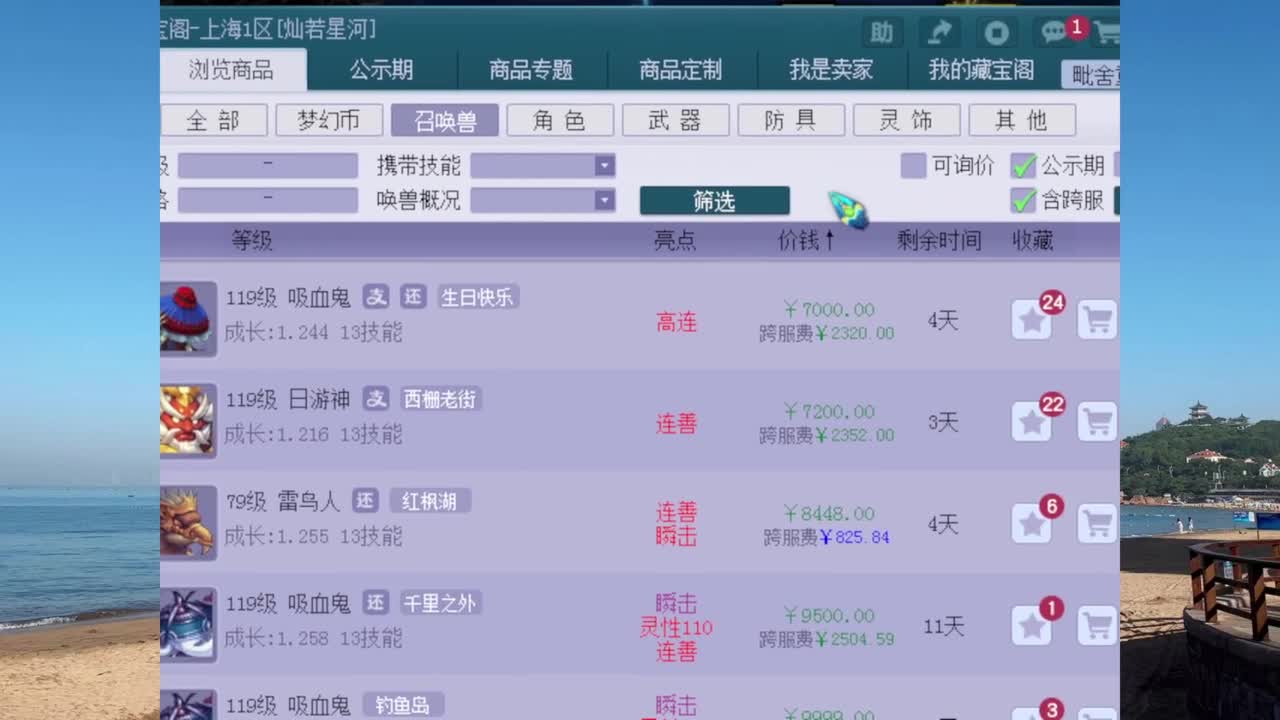The height and width of the screenshot is (720, 1280).
Task: Select the 灵饰 category button
Action: [907, 120]
